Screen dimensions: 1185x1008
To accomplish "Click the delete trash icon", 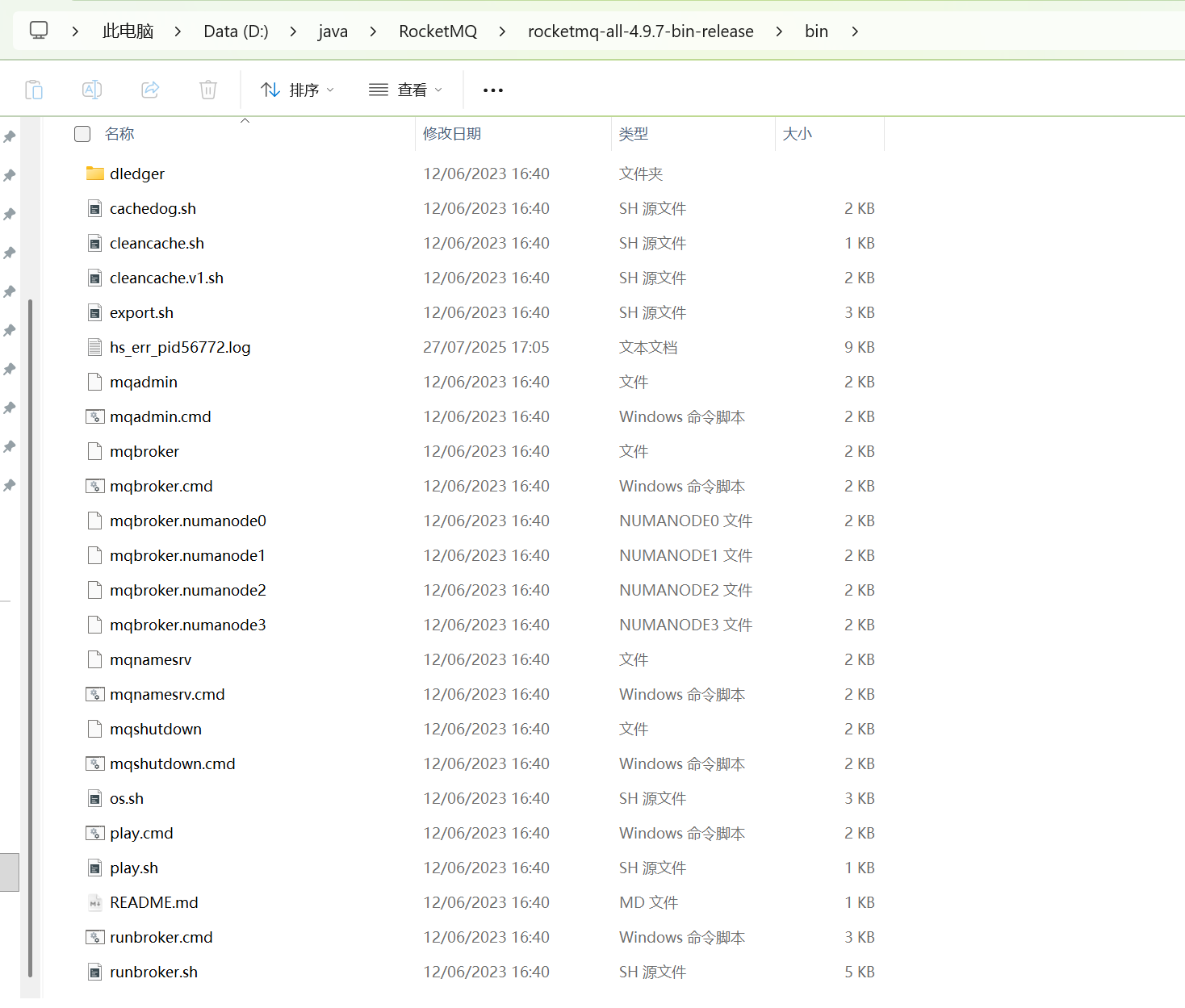I will pyautogui.click(x=208, y=90).
